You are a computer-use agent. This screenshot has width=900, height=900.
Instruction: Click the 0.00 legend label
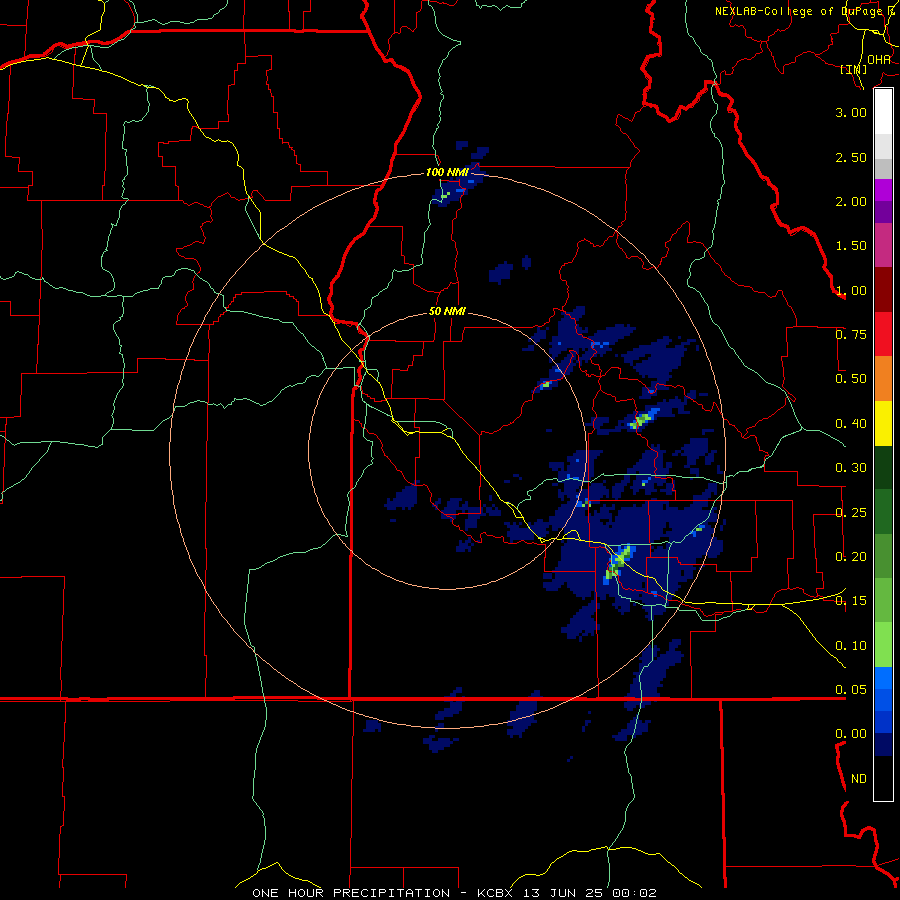[851, 734]
